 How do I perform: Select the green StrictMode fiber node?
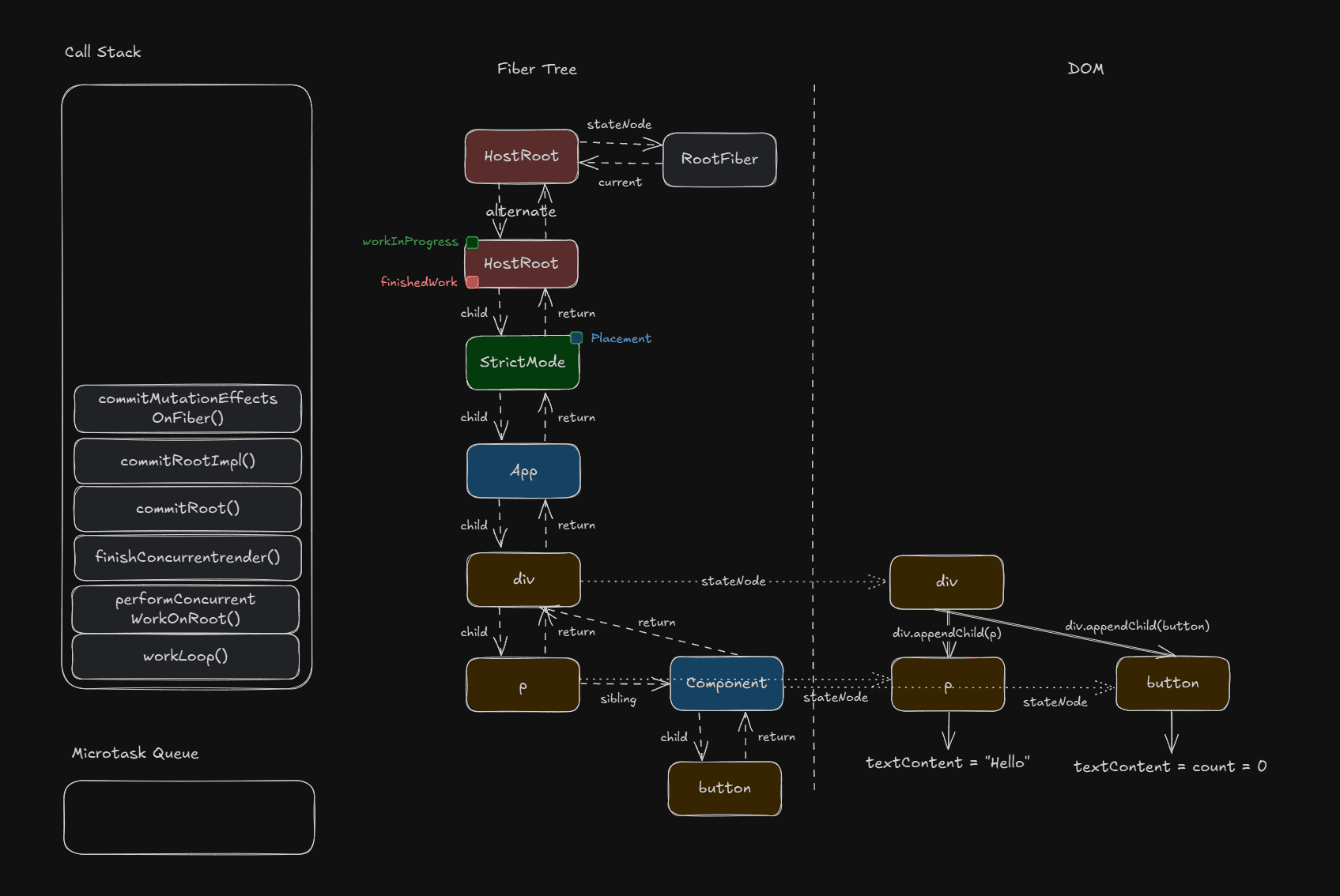(523, 363)
